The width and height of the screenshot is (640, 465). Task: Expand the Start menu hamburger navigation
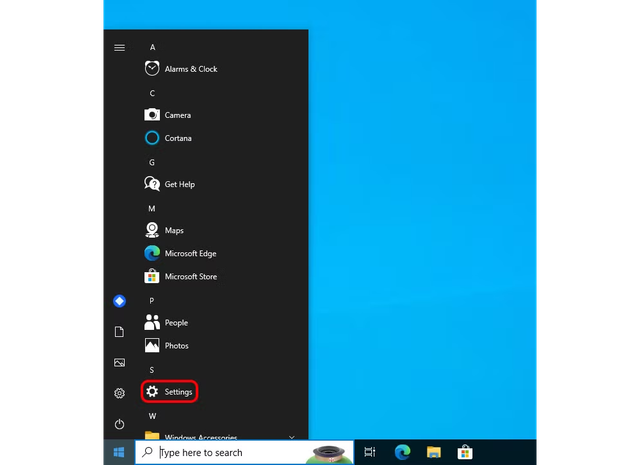point(120,47)
